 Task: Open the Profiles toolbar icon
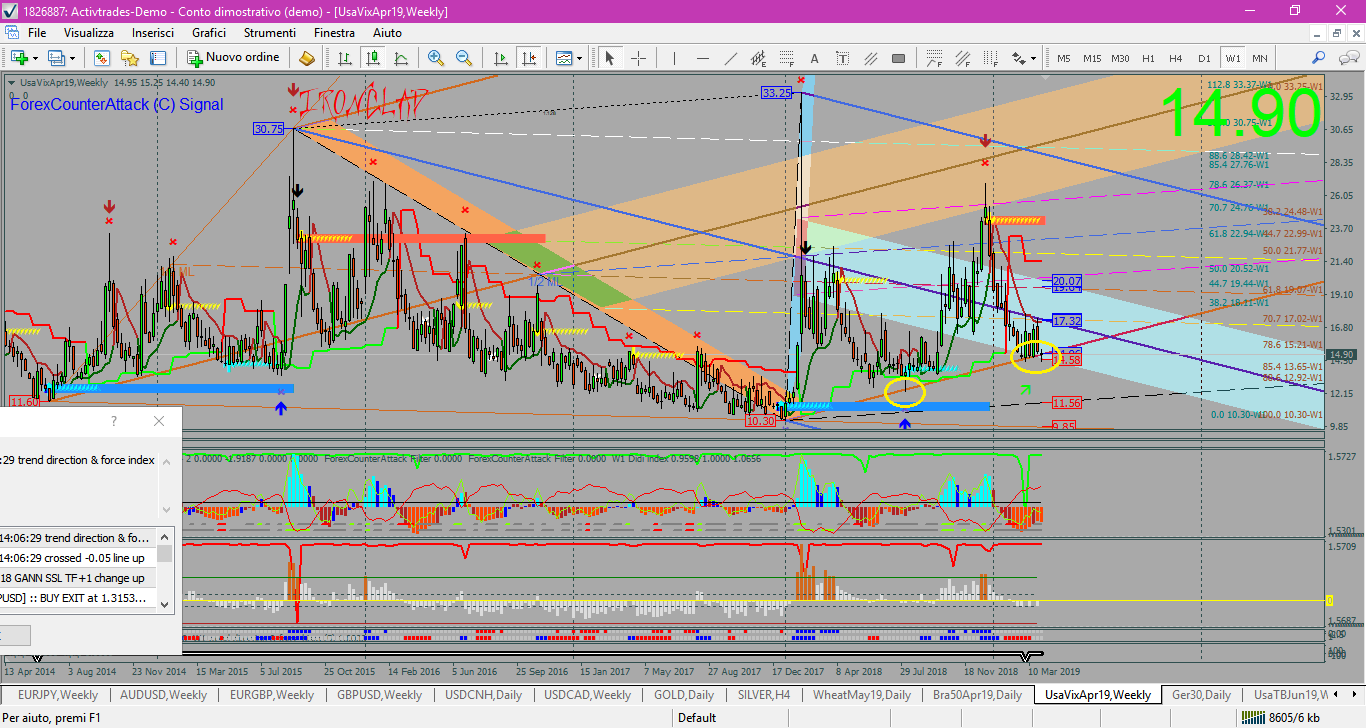pyautogui.click(x=59, y=58)
